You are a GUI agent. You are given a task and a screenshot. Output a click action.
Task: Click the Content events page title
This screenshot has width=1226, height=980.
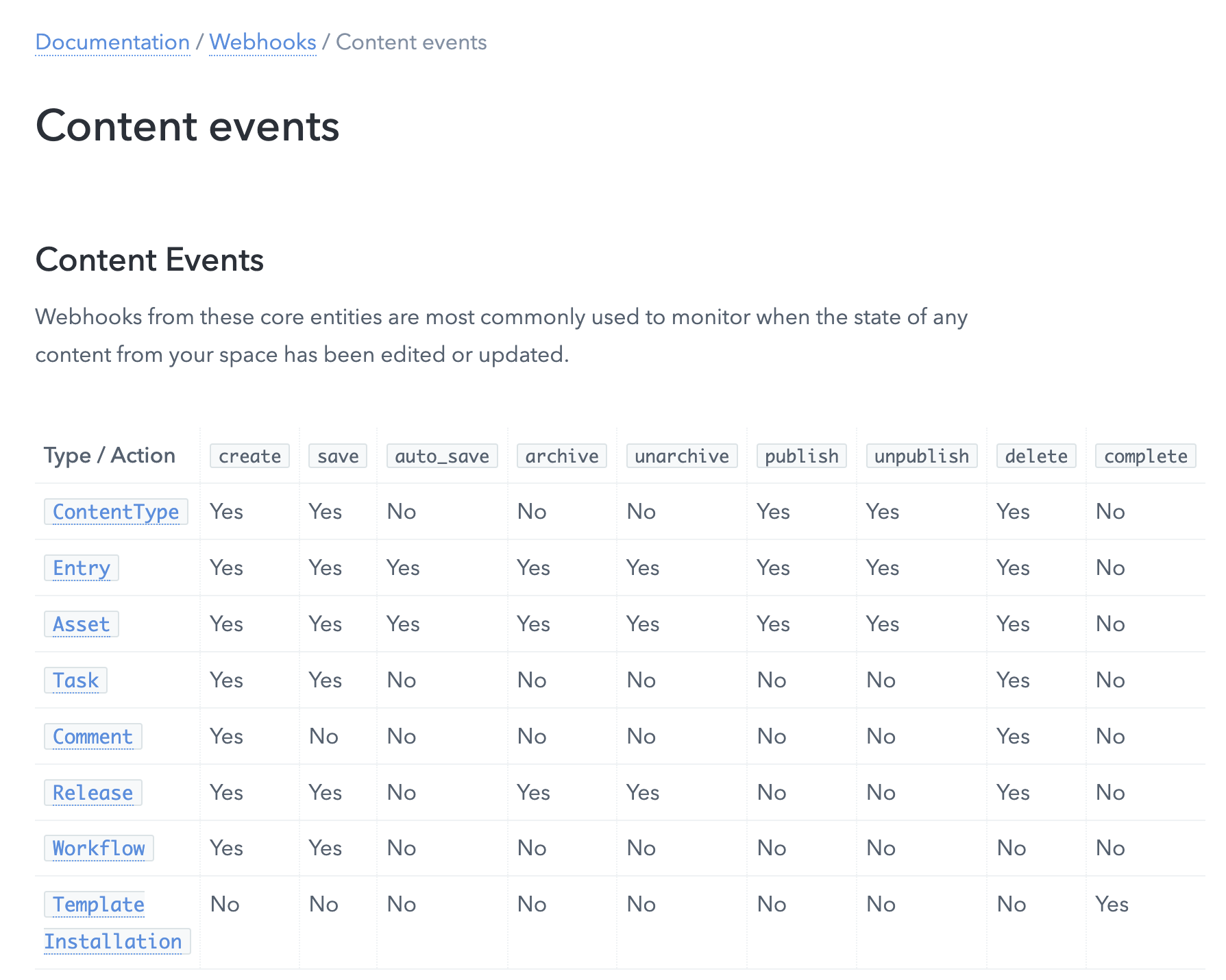point(188,127)
